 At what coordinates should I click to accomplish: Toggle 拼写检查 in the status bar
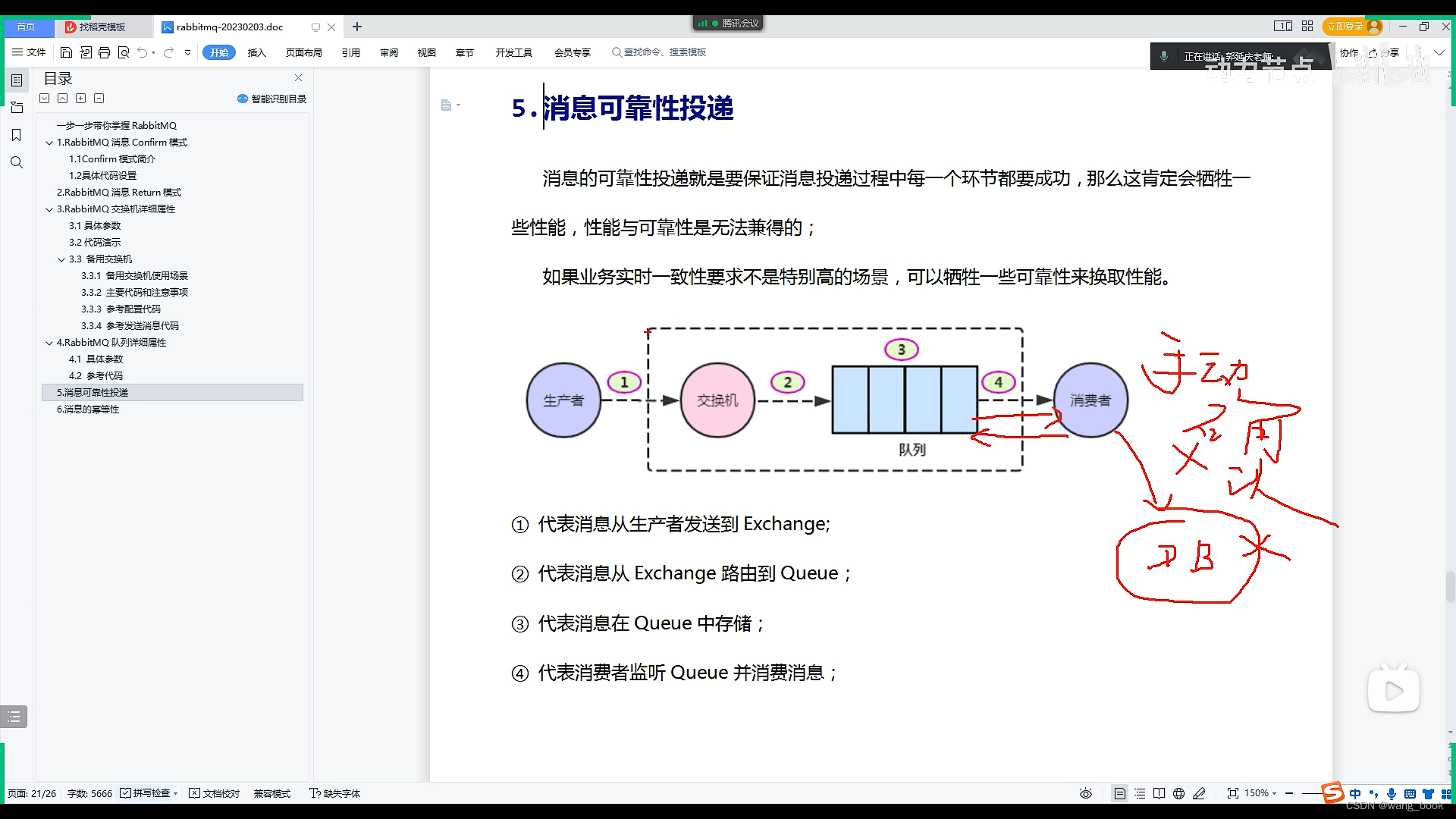coord(149,793)
